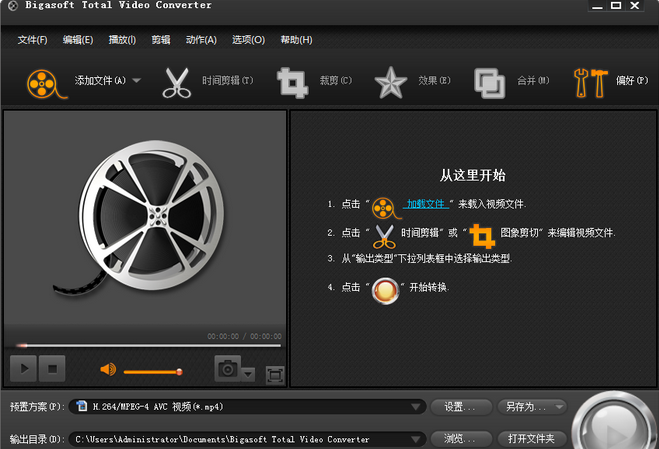Click the 添加文件(A) toolbar label
Image resolution: width=659 pixels, height=449 pixels.
100,80
